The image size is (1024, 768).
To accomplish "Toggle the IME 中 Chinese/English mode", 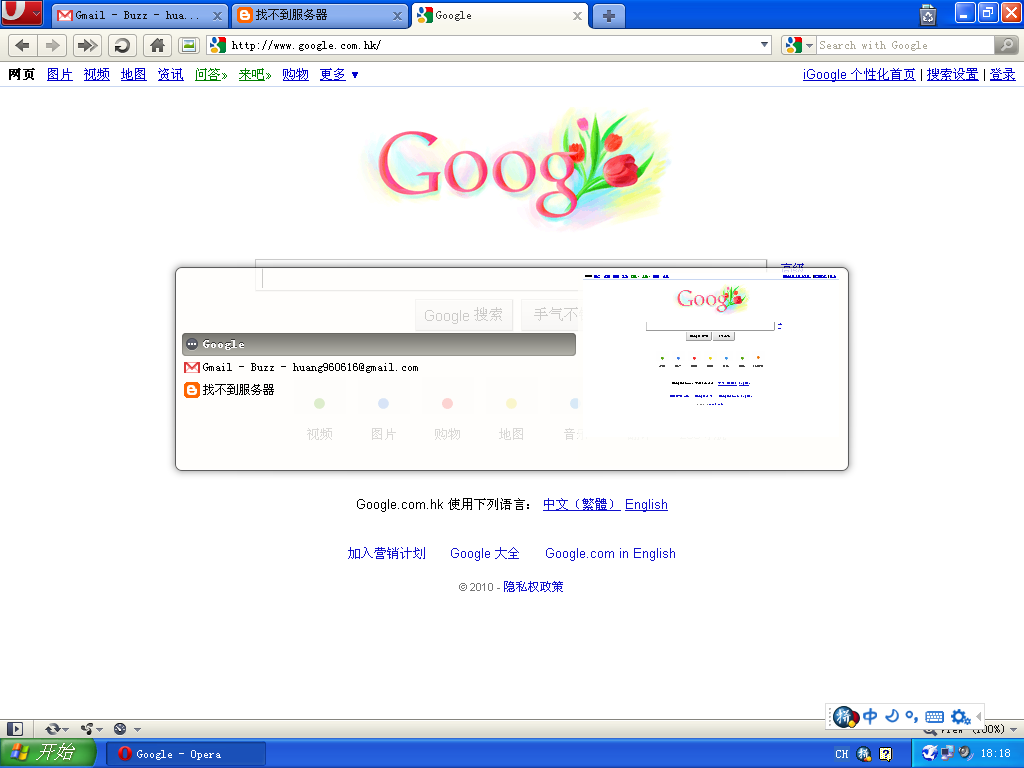I will [870, 716].
